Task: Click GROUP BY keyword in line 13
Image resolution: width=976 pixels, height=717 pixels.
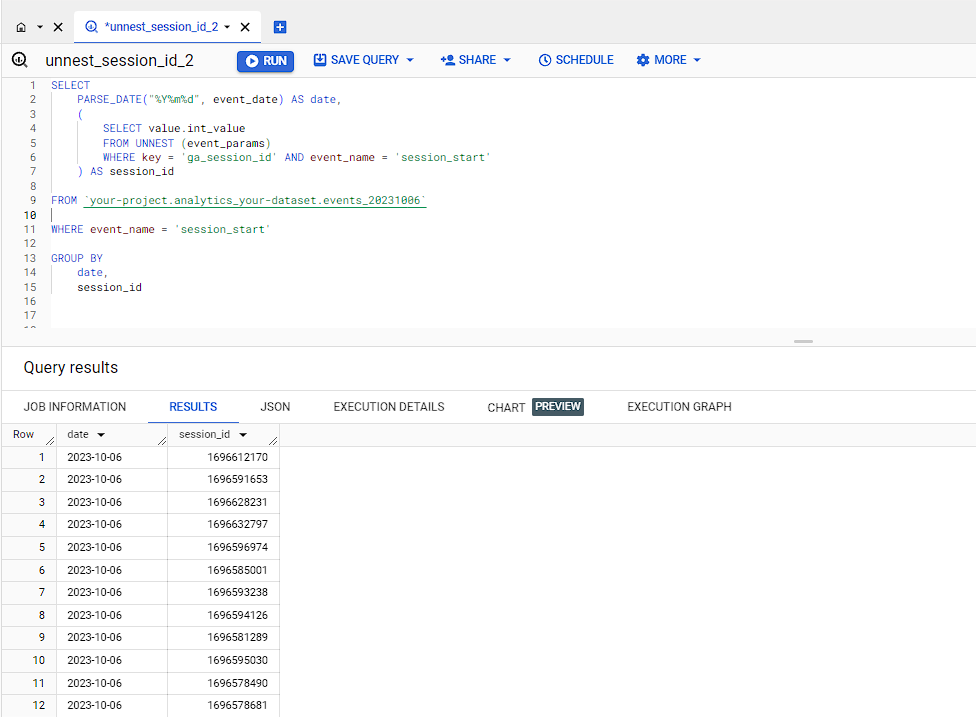Action: click(77, 258)
